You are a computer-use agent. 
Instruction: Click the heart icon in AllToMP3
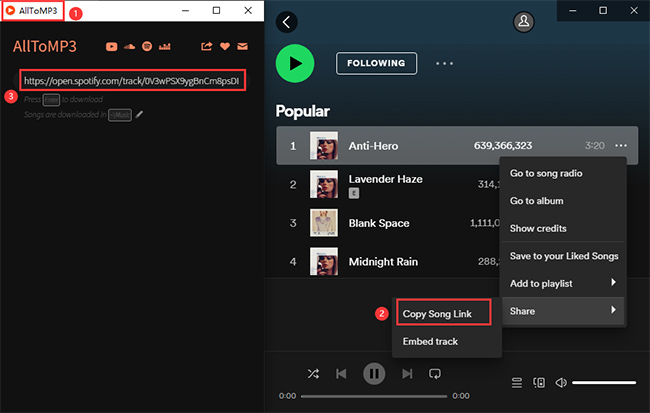(225, 46)
